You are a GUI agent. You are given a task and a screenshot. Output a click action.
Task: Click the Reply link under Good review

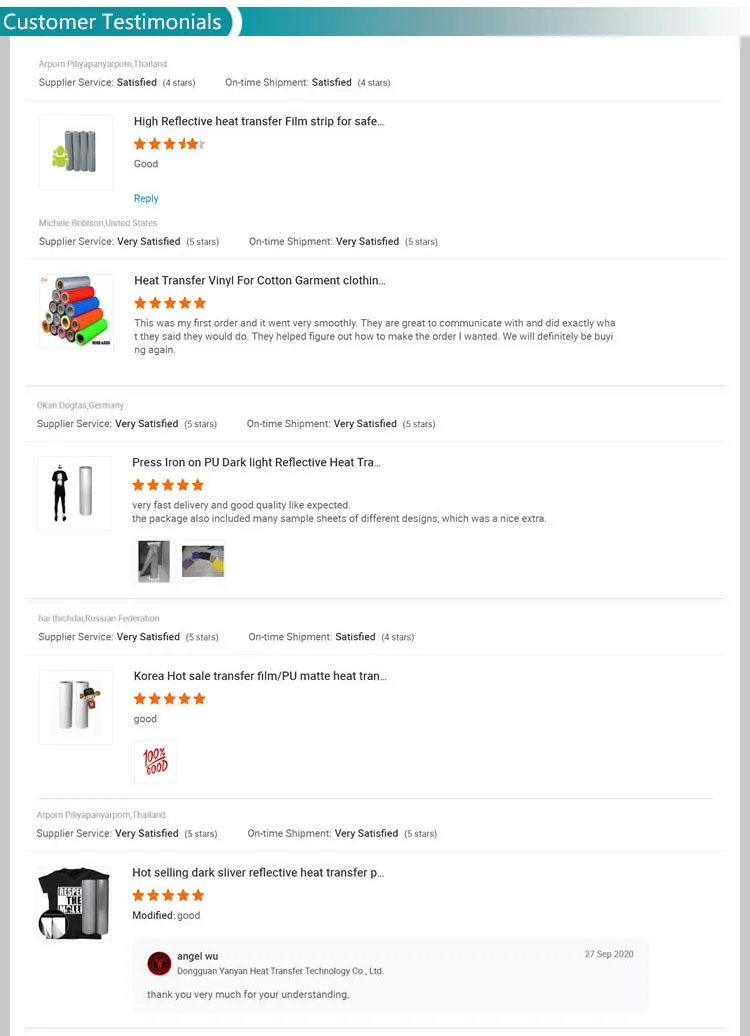click(x=146, y=198)
